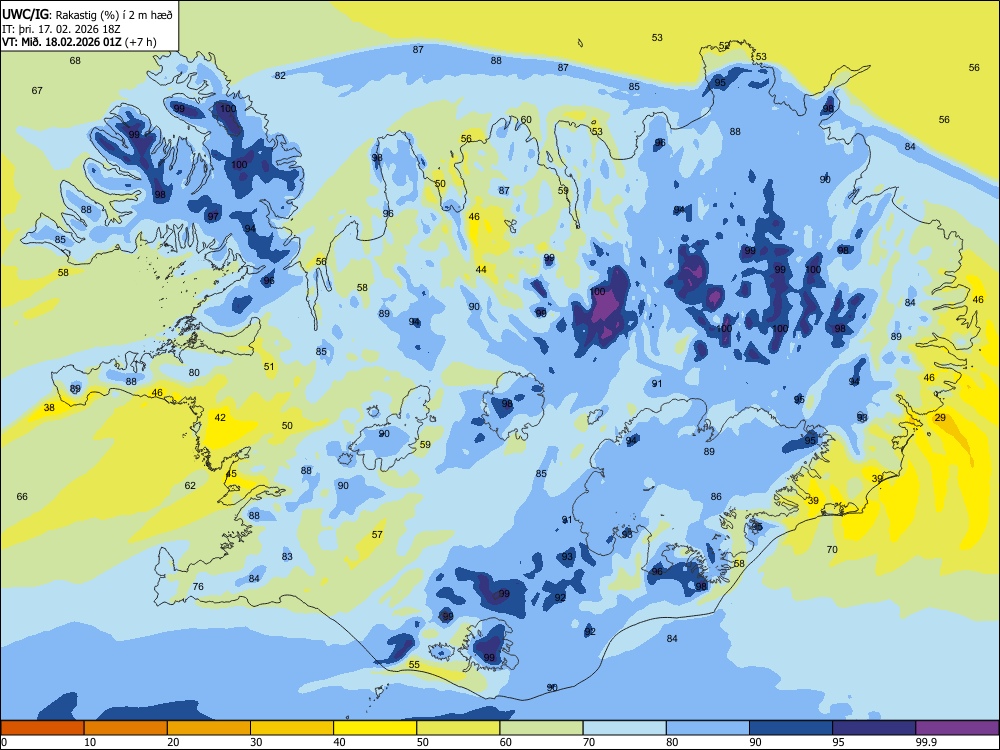
Task: Click the humidity value 83 on the map
Action: tap(287, 557)
